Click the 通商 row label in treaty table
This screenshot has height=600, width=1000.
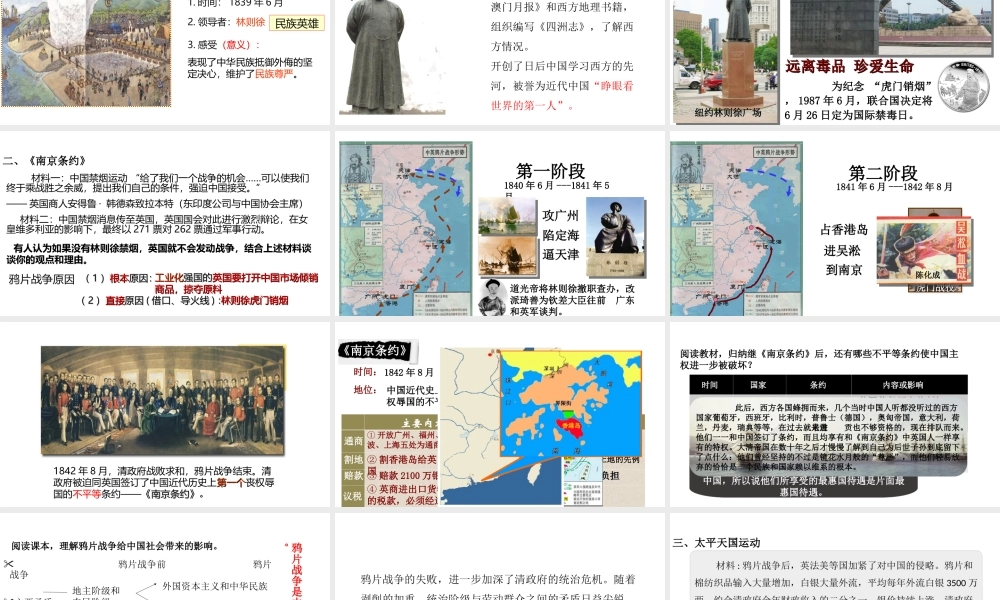pyautogui.click(x=353, y=441)
